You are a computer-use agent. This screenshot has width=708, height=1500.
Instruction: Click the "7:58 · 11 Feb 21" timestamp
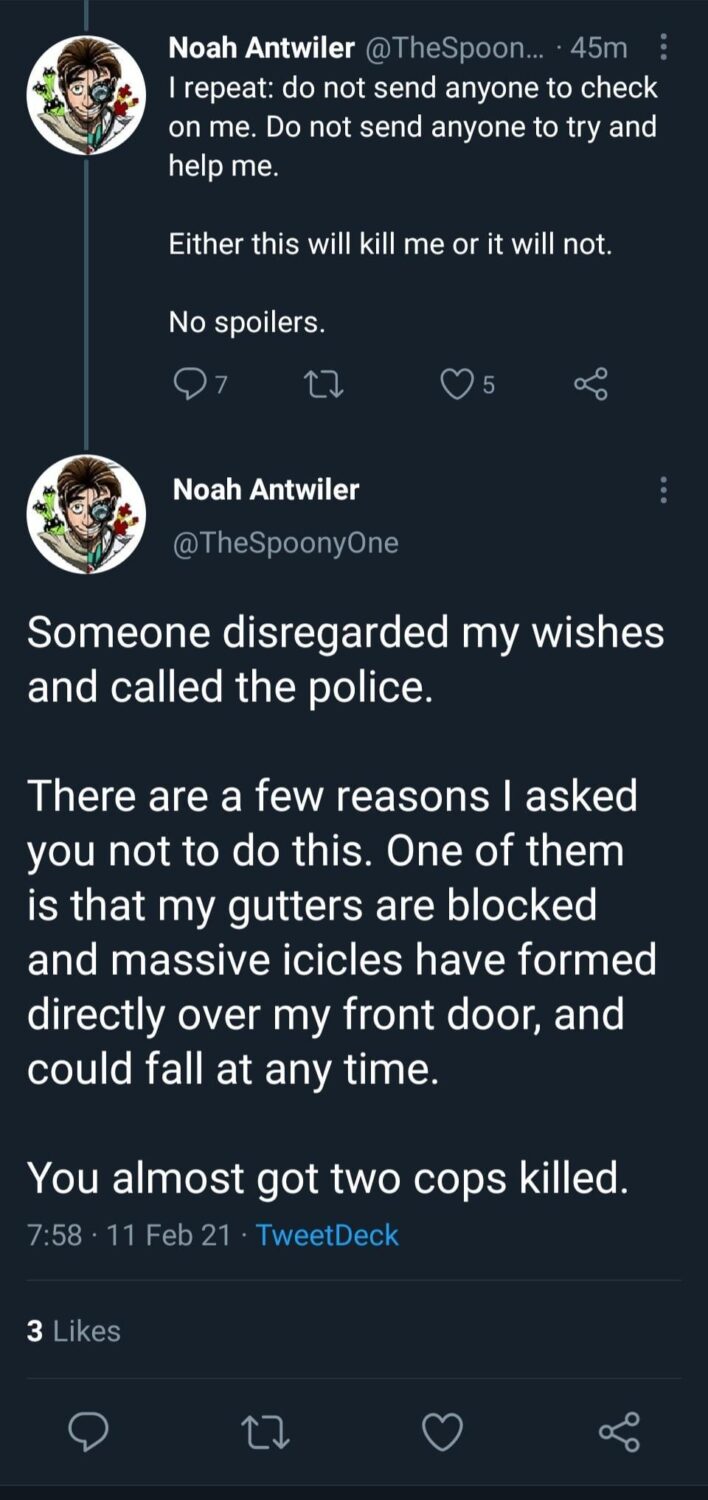pos(129,1235)
